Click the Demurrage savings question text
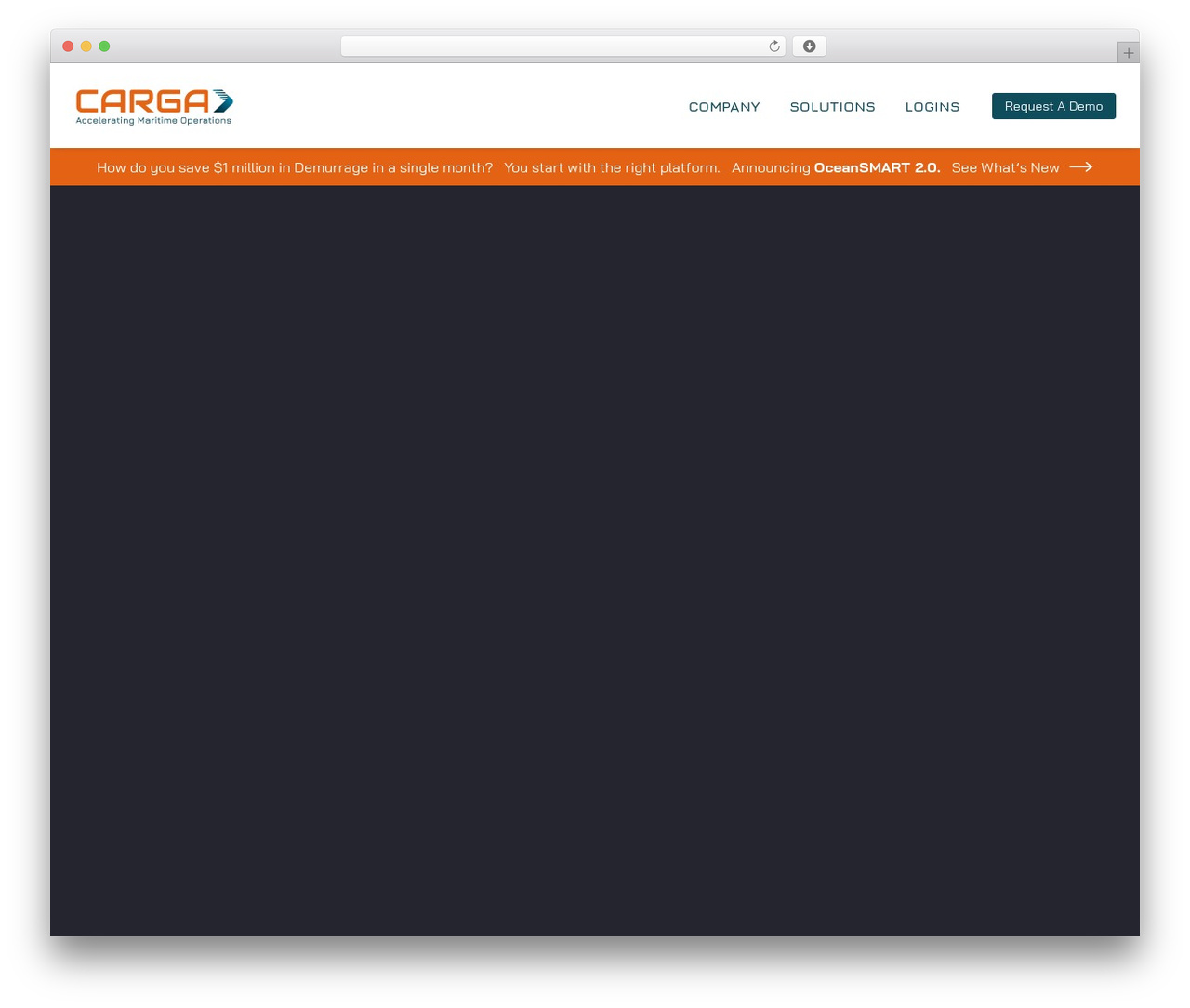 [x=295, y=167]
